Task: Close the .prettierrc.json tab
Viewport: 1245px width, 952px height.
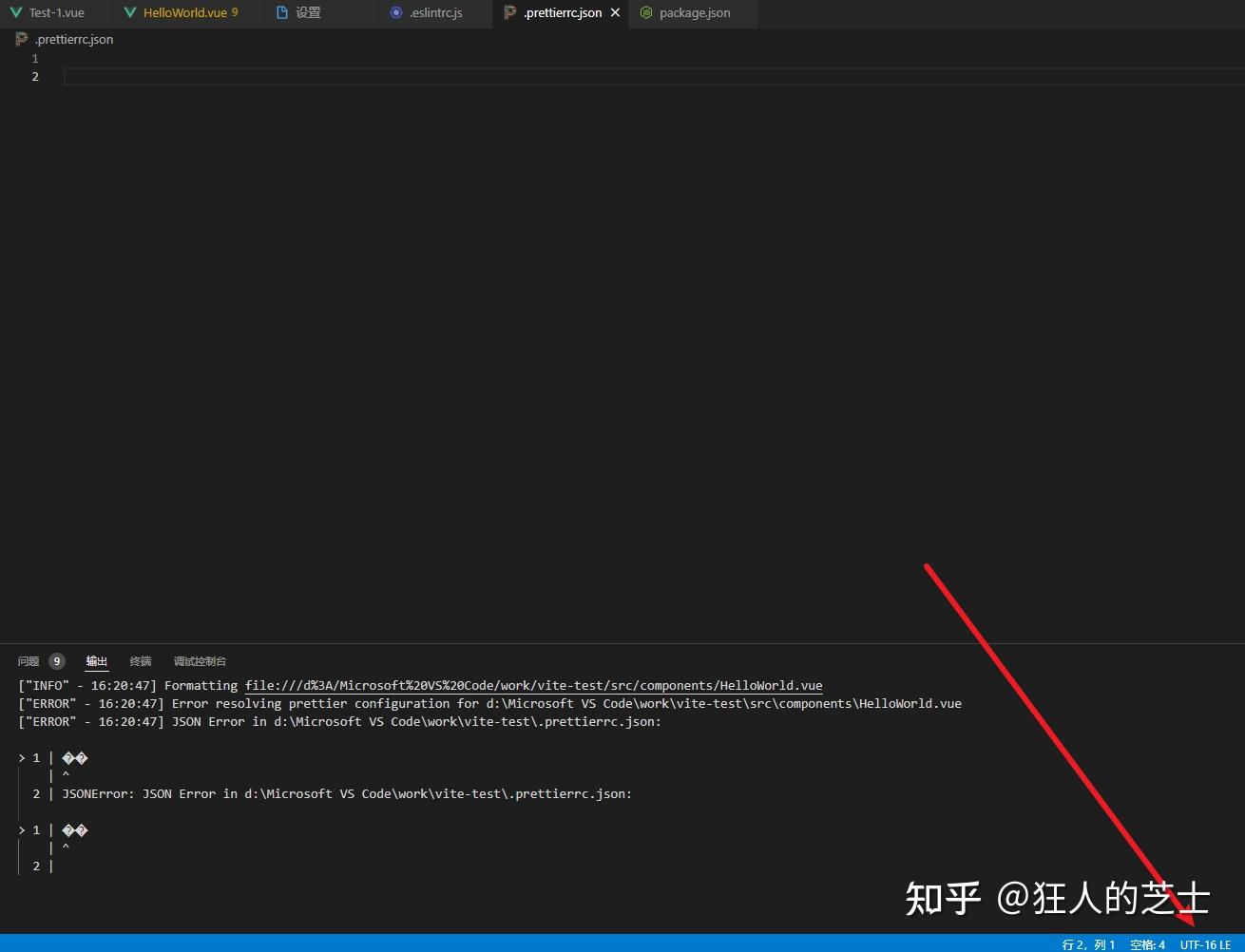Action: click(615, 12)
